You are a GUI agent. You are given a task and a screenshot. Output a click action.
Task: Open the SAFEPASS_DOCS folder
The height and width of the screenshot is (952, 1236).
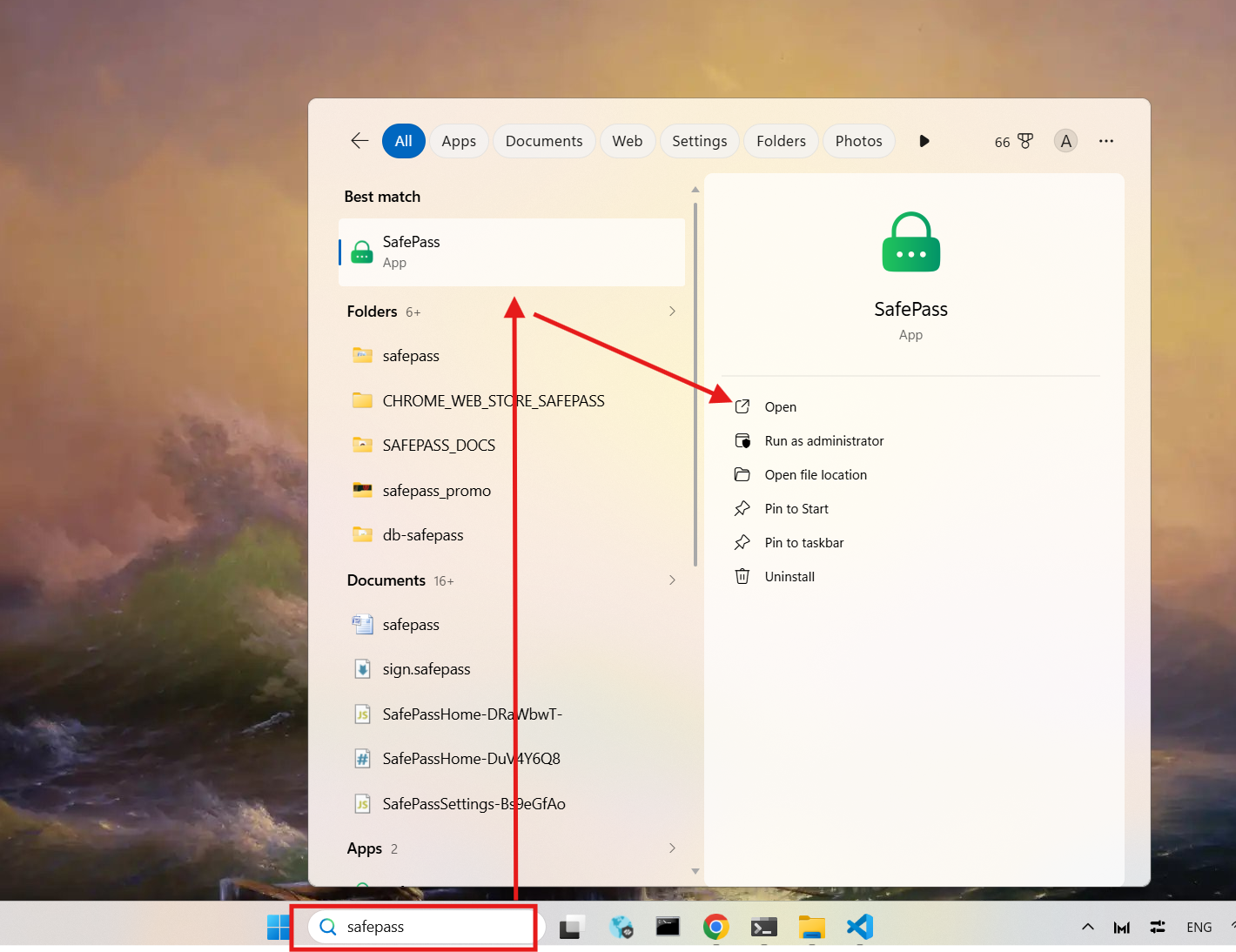click(512, 446)
